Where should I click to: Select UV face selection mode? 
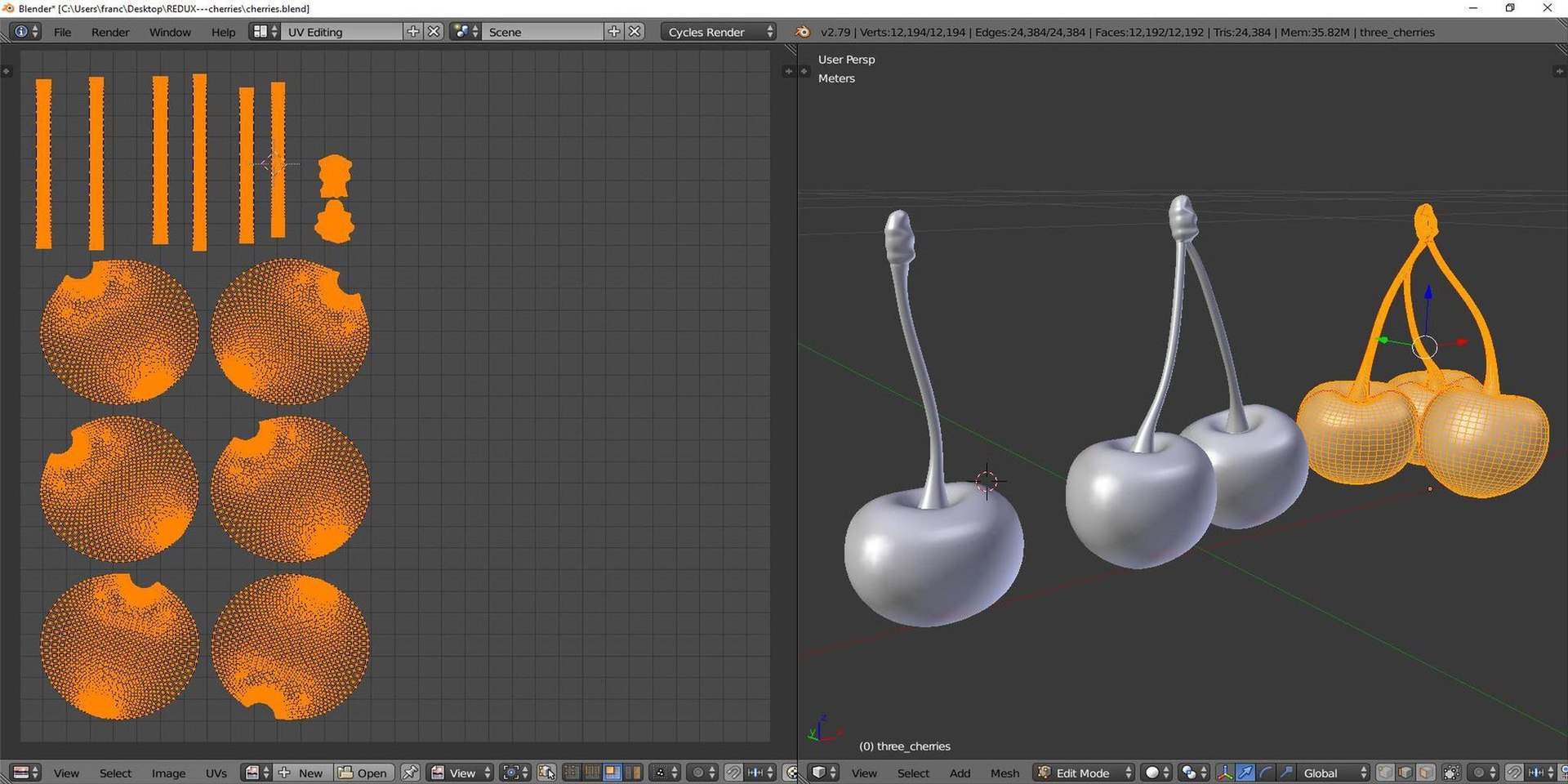click(x=612, y=773)
